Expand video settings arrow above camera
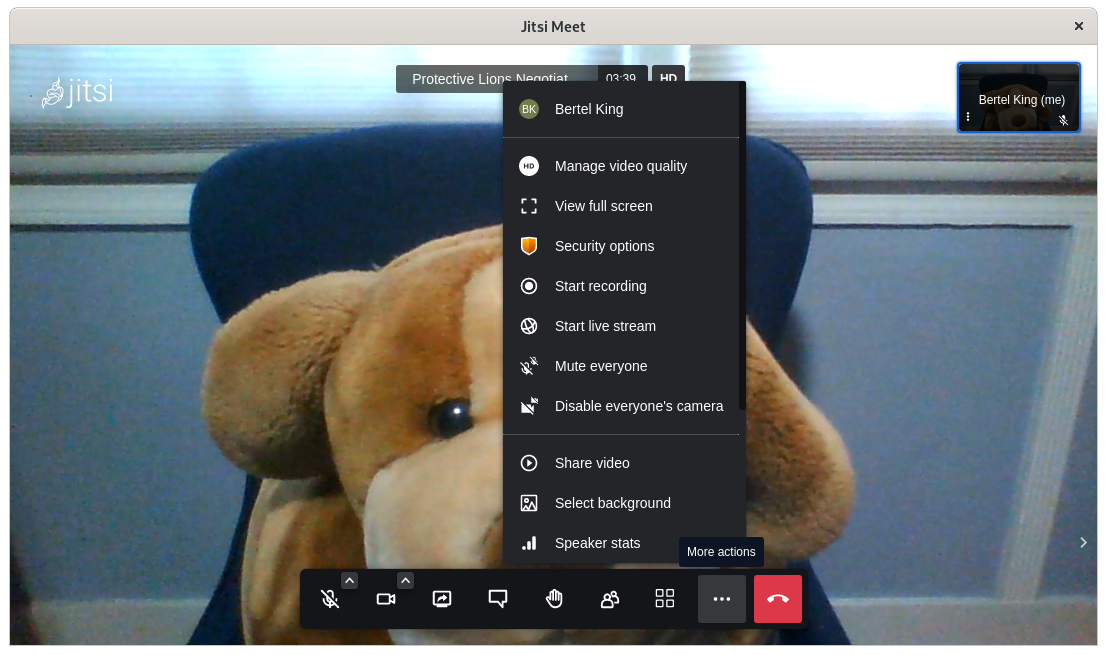 (405, 580)
